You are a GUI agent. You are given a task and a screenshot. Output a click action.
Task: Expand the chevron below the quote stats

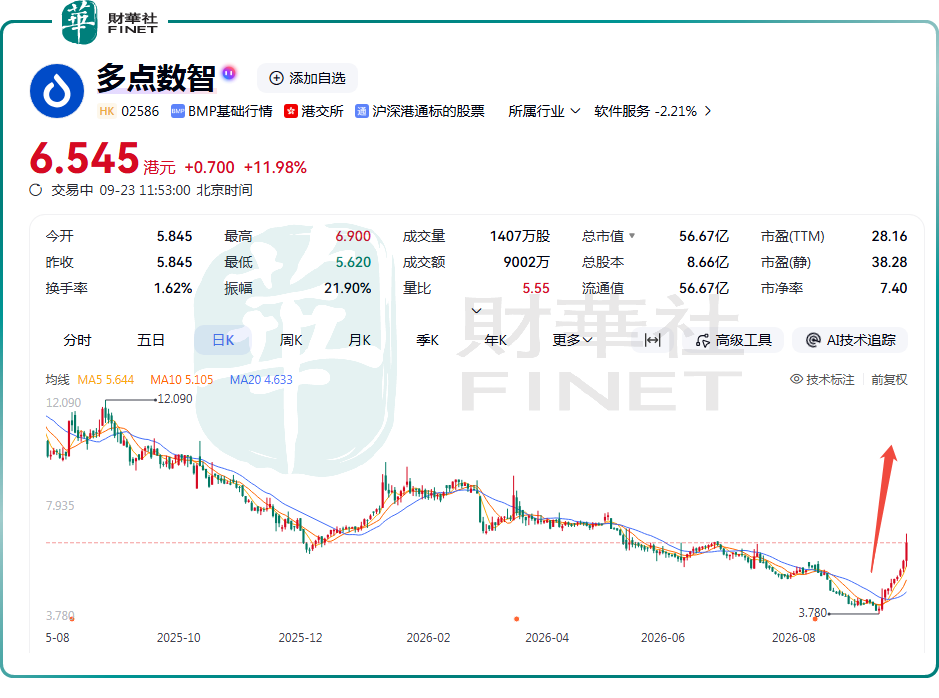[x=477, y=310]
